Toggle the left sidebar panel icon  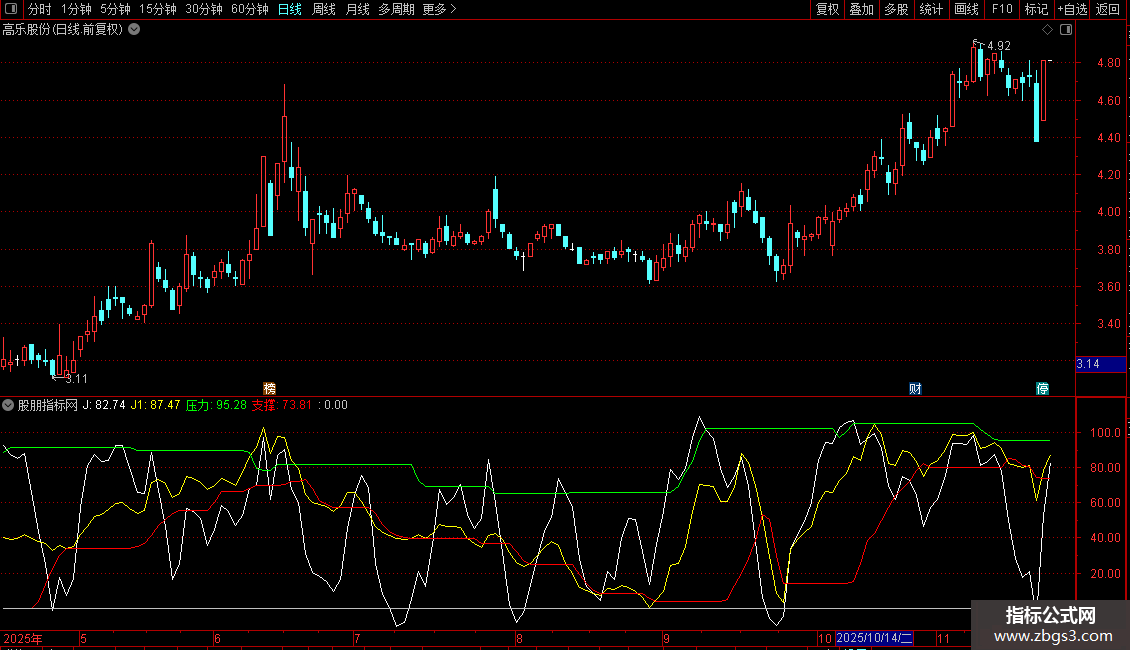pyautogui.click(x=11, y=9)
